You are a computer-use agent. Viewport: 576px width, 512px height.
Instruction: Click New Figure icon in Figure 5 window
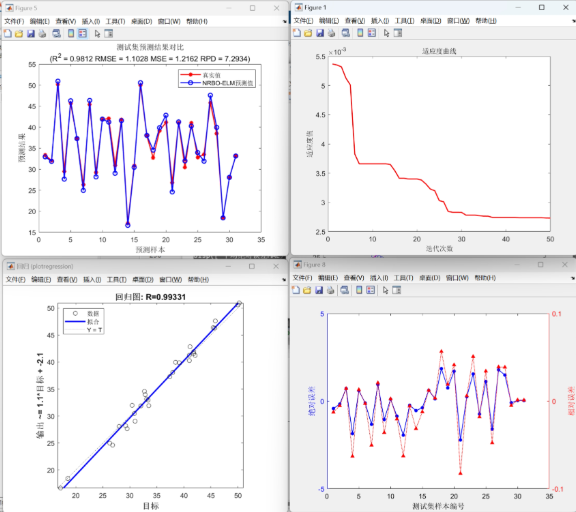click(8, 34)
